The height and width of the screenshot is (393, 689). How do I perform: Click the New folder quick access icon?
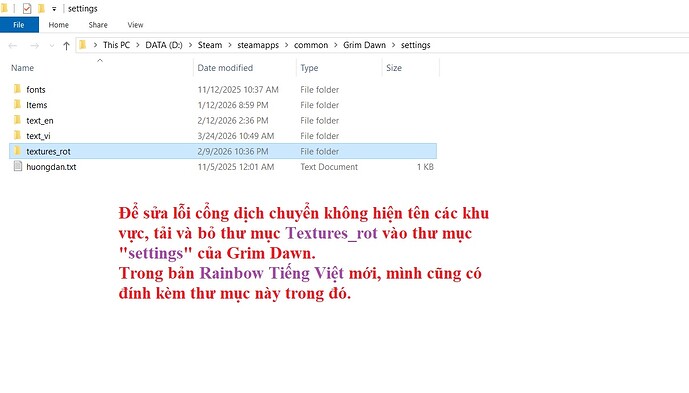click(41, 8)
